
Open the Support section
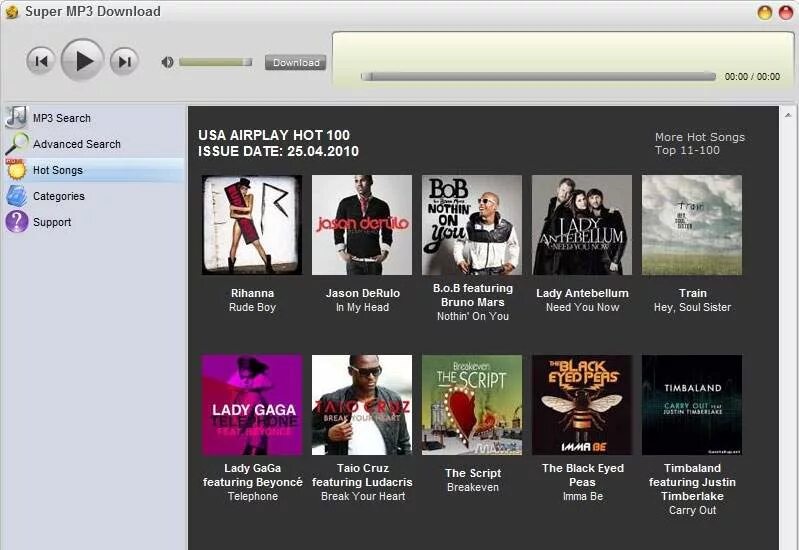[x=52, y=222]
